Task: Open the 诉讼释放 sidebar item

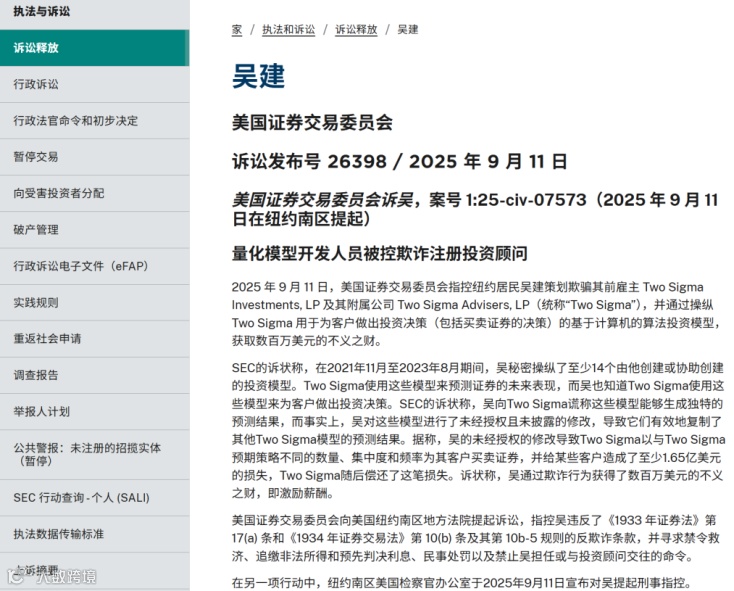Action: (x=95, y=48)
